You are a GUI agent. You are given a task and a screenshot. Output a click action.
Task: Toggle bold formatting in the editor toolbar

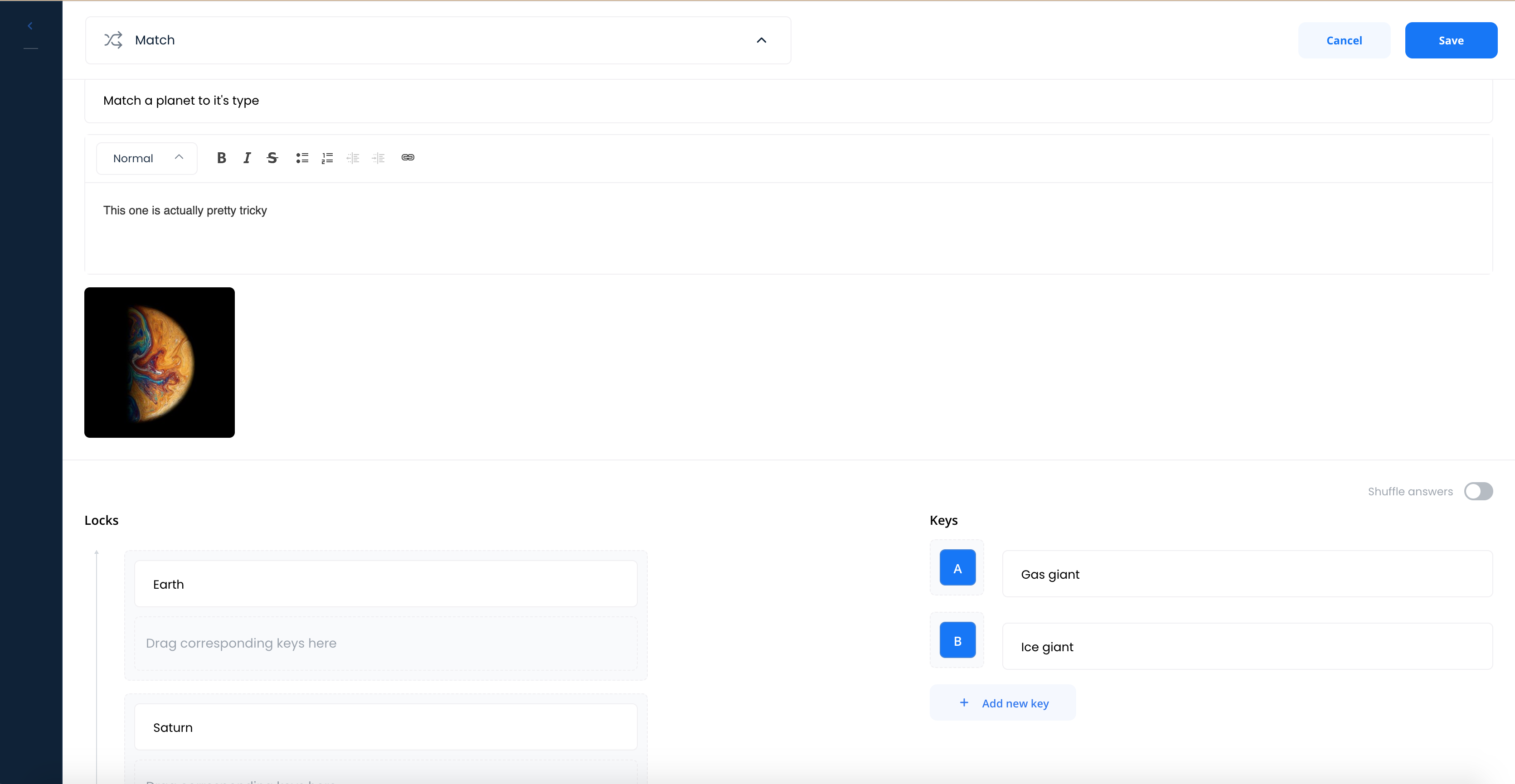(x=221, y=158)
